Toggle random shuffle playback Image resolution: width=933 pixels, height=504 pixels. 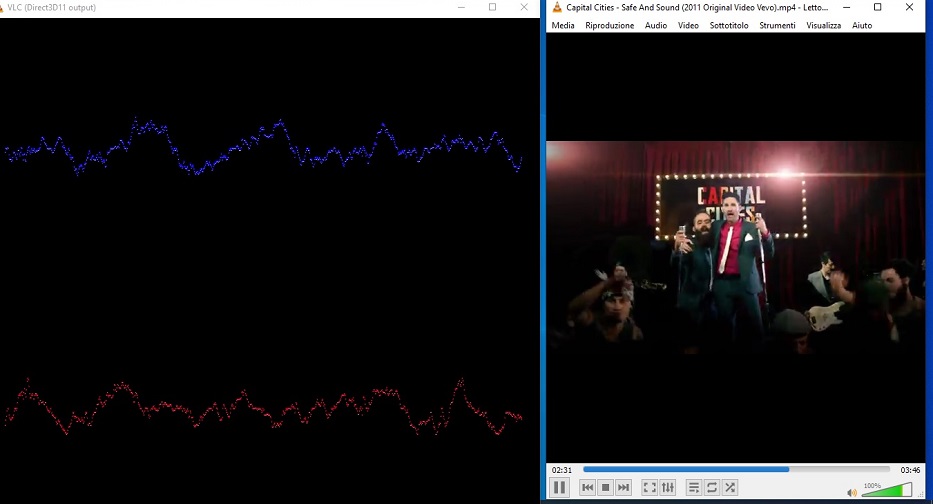(730, 487)
